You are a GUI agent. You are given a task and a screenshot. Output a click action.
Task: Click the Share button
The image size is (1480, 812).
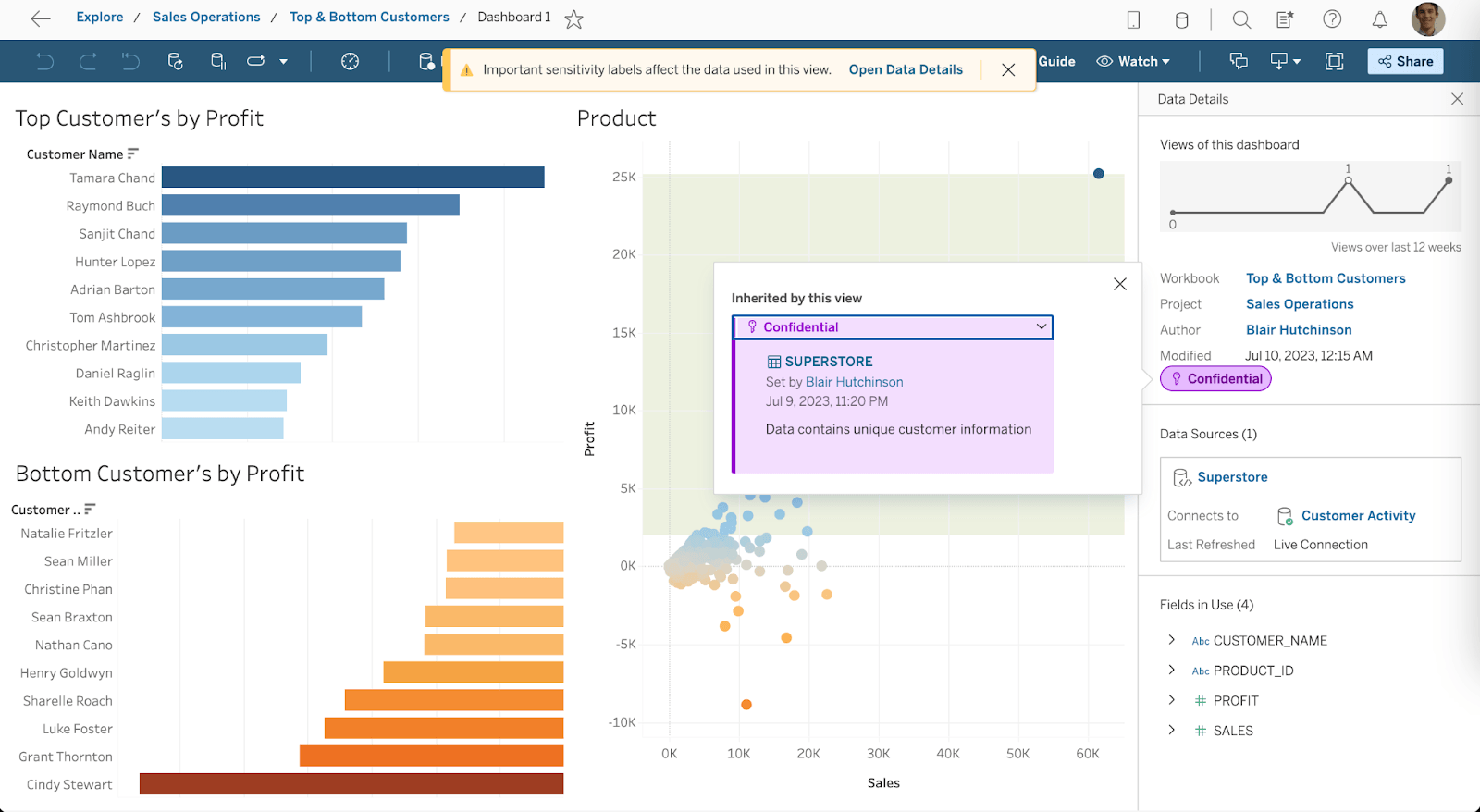(x=1405, y=61)
